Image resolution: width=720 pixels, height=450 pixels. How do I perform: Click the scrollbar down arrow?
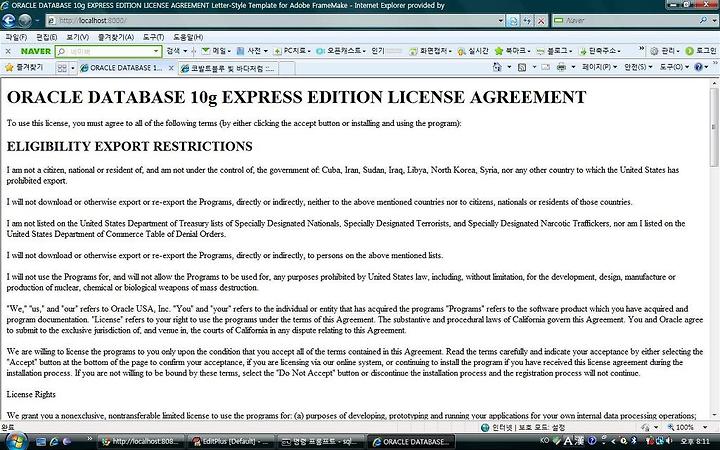714,415
